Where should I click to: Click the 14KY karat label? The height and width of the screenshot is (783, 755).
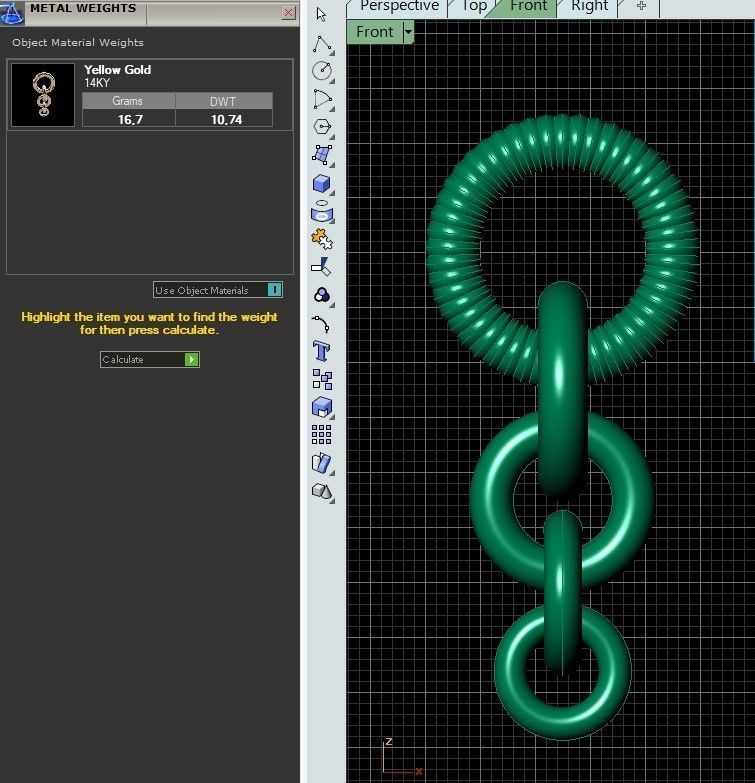pyautogui.click(x=97, y=83)
